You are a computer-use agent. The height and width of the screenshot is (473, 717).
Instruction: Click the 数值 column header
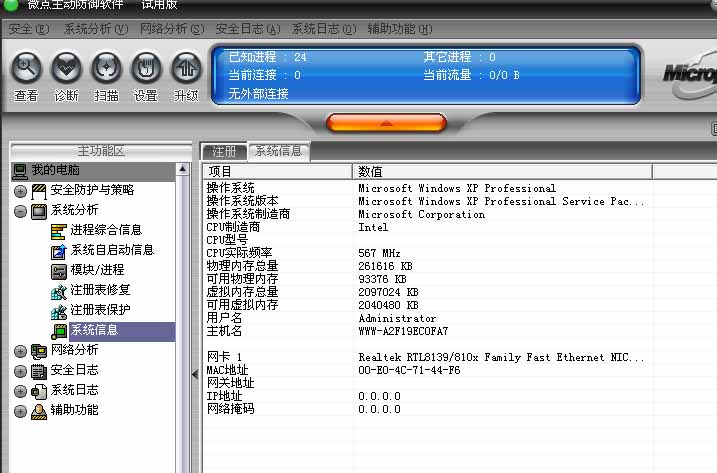click(503, 172)
